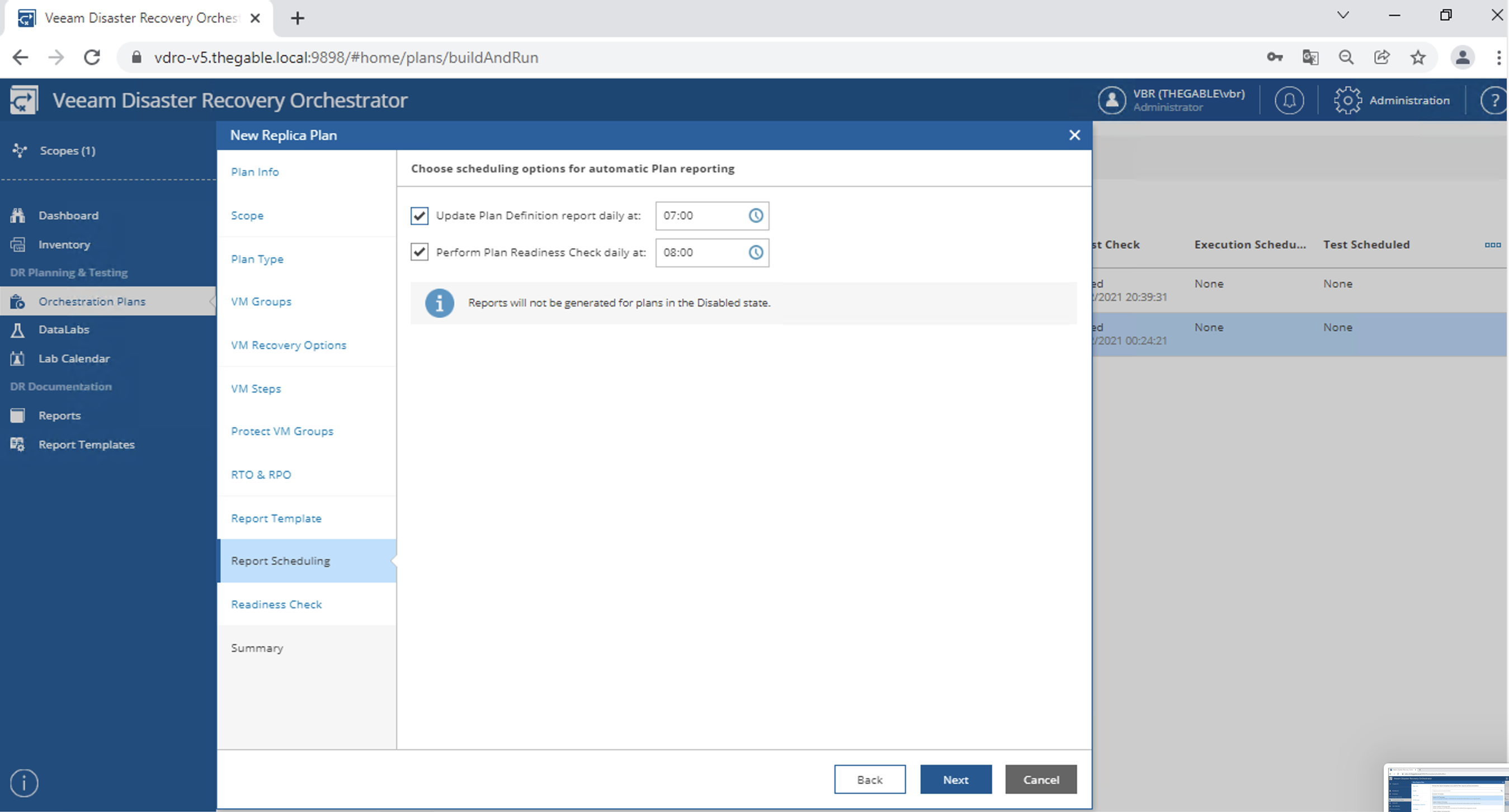This screenshot has width=1509, height=812.
Task: Go to Plan Type wizard step
Action: point(257,259)
